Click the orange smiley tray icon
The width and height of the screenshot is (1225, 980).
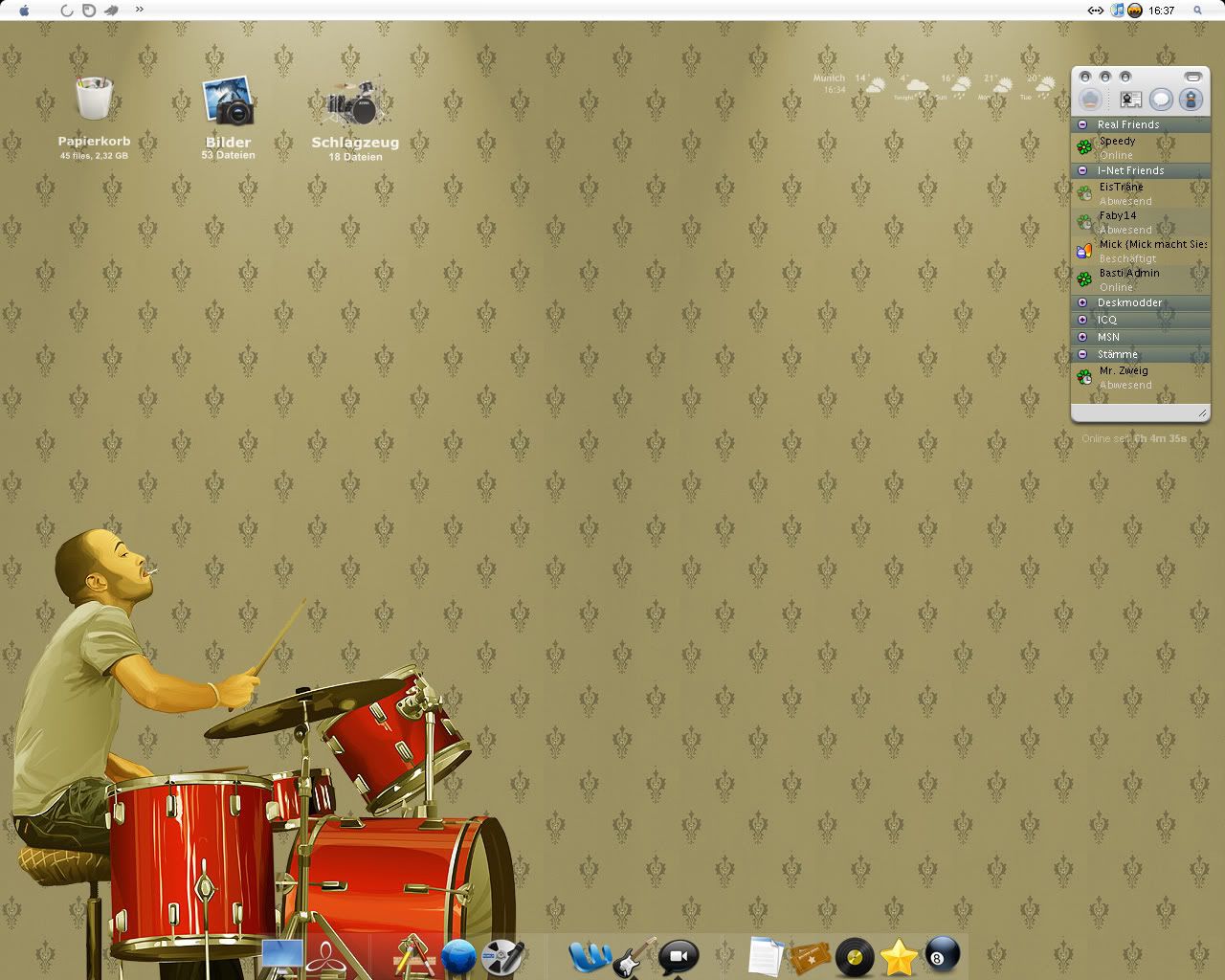1135,11
